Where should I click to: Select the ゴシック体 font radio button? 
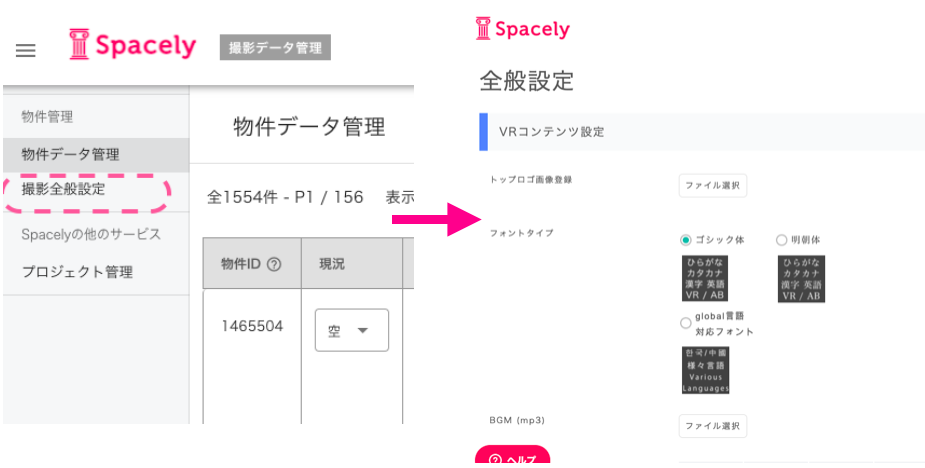(685, 240)
